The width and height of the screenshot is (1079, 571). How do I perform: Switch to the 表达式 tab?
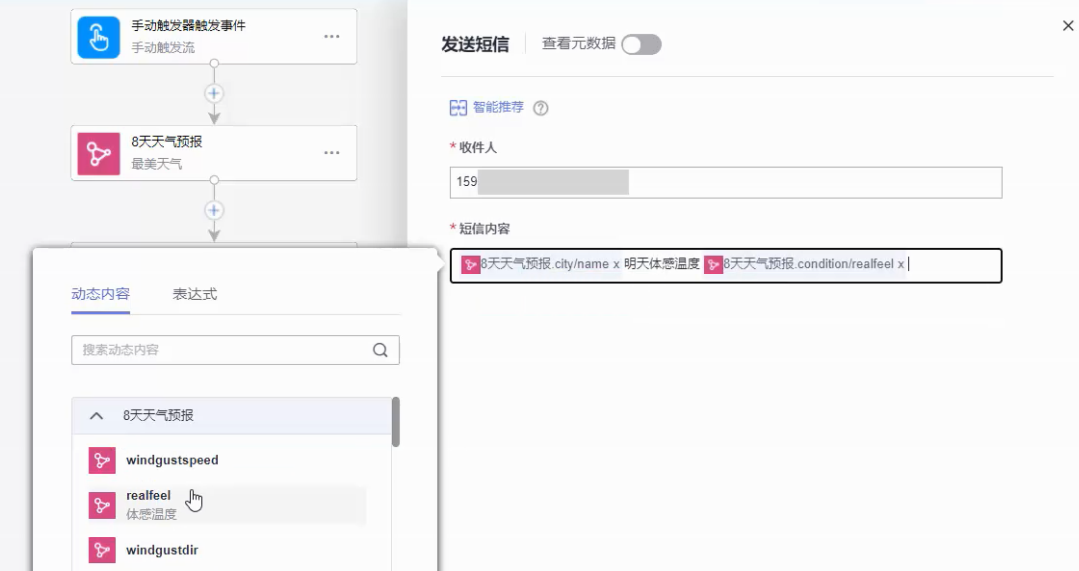(195, 294)
